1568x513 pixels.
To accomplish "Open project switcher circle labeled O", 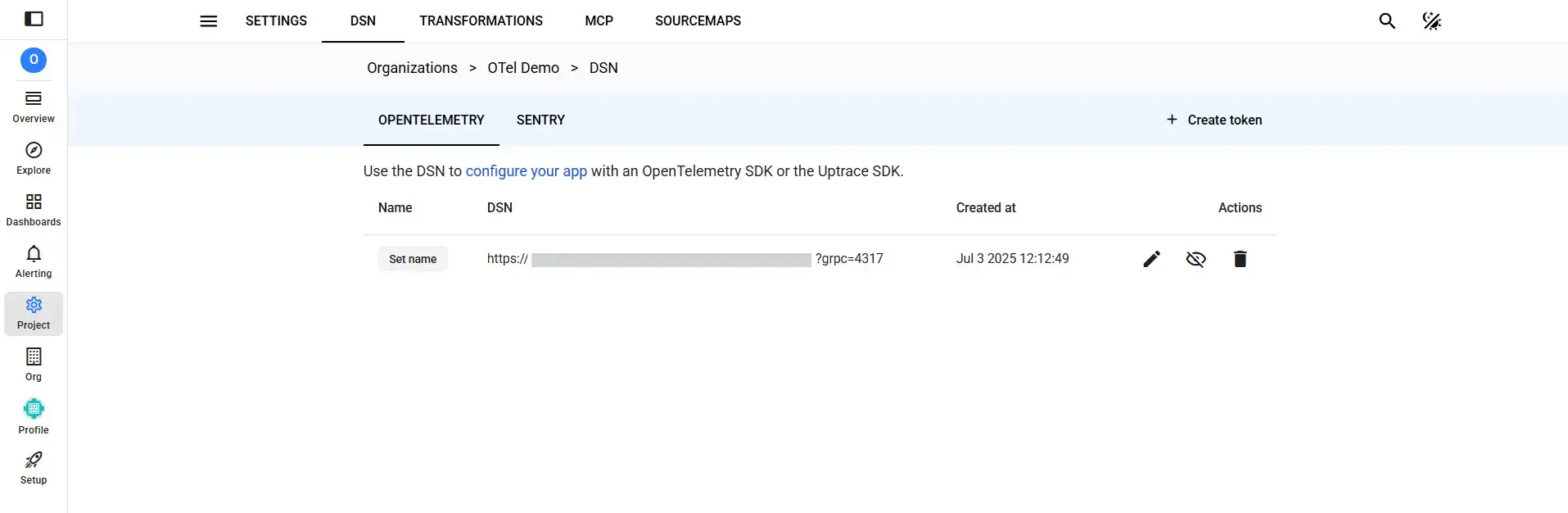I will click(34, 60).
